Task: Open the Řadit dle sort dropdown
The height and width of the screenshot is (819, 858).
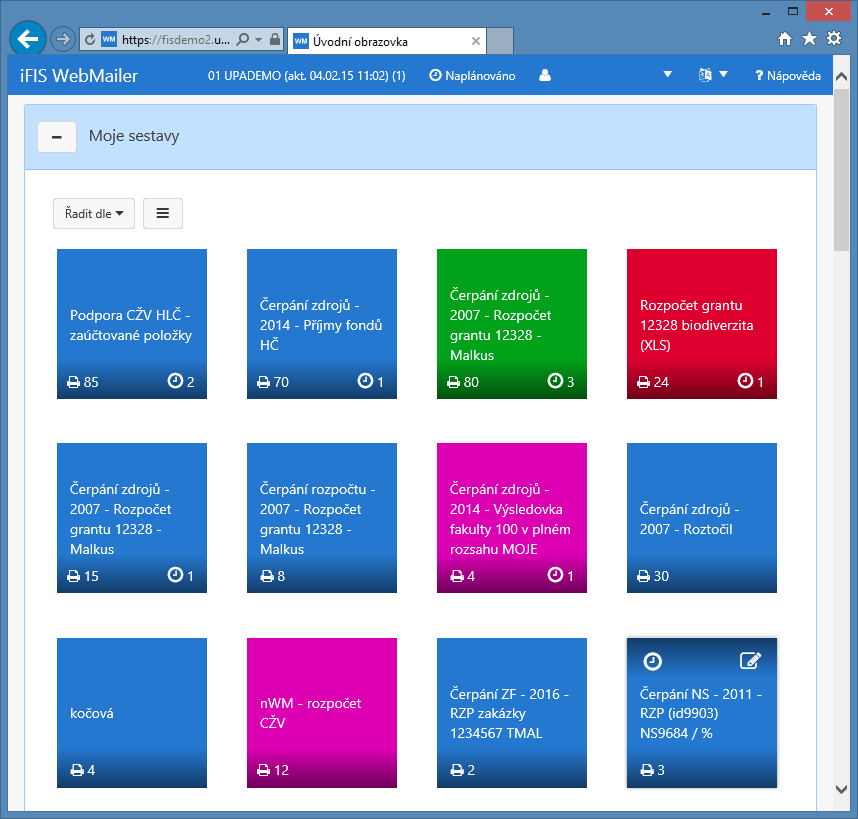Action: click(94, 213)
